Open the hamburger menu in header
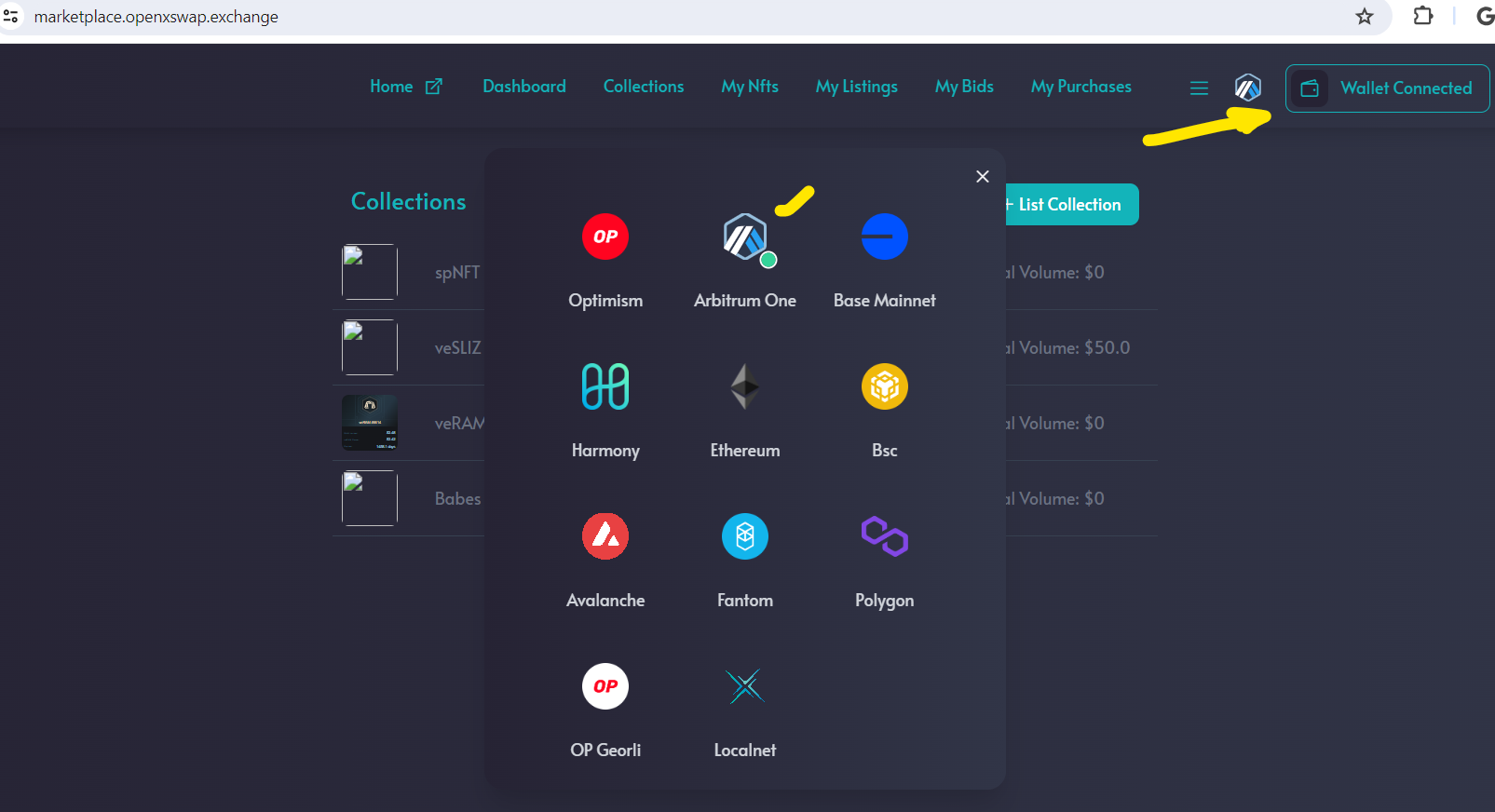This screenshot has height=812, width=1495. click(1199, 88)
